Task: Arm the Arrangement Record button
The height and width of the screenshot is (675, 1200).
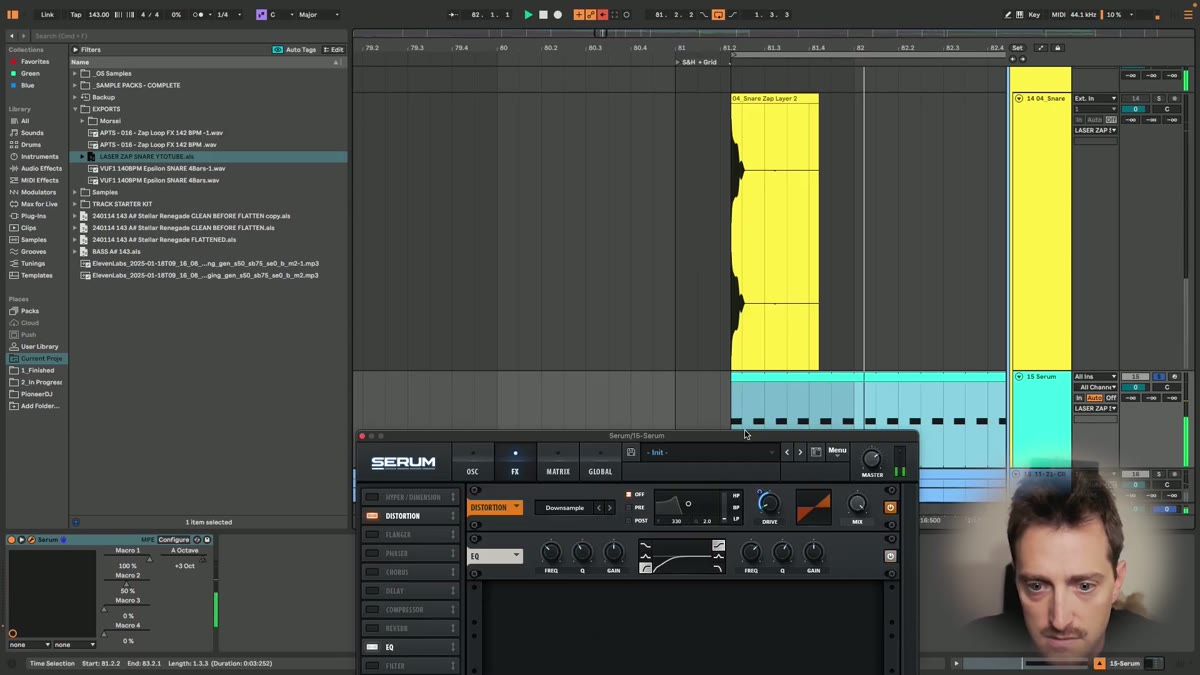Action: click(558, 15)
